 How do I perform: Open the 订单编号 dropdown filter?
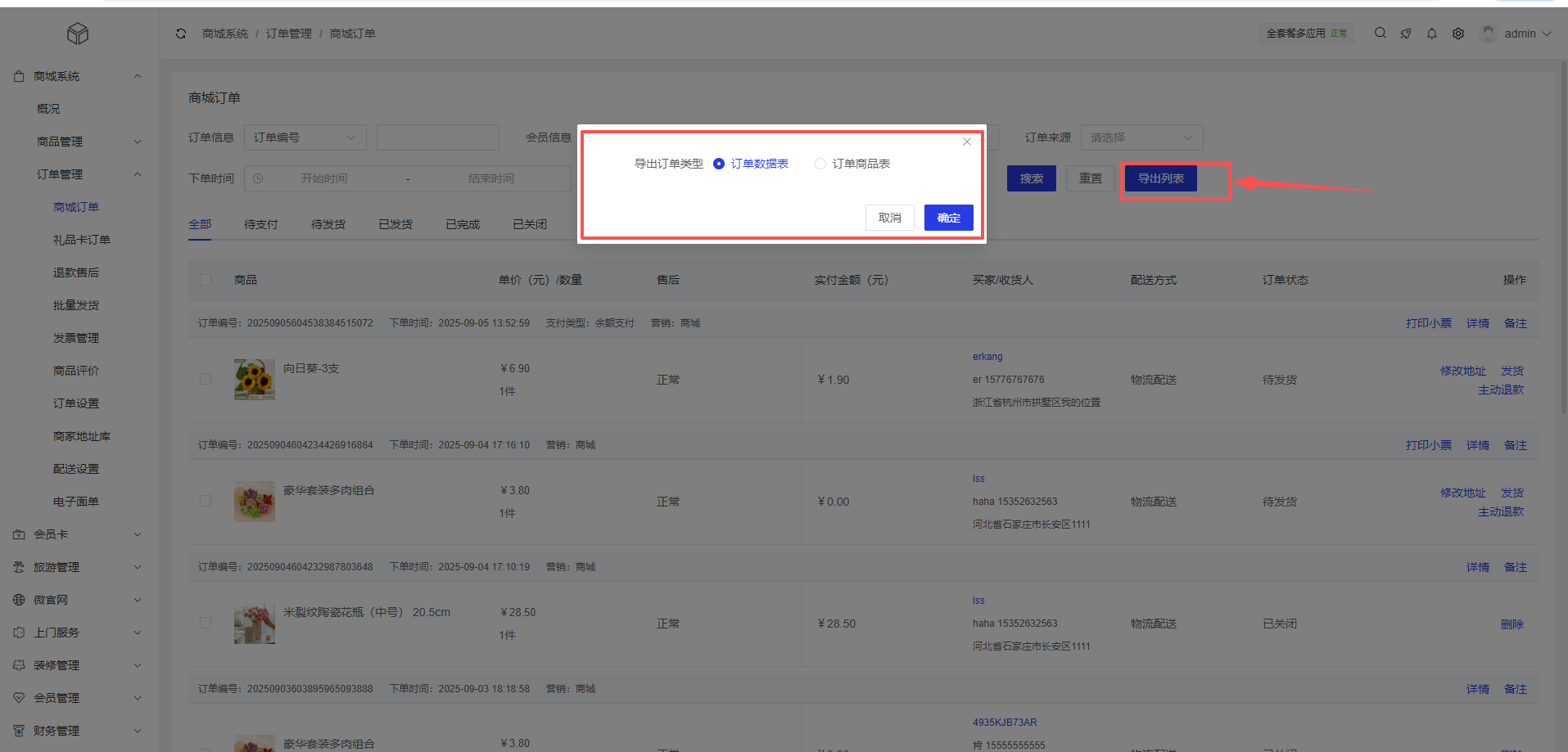[305, 137]
